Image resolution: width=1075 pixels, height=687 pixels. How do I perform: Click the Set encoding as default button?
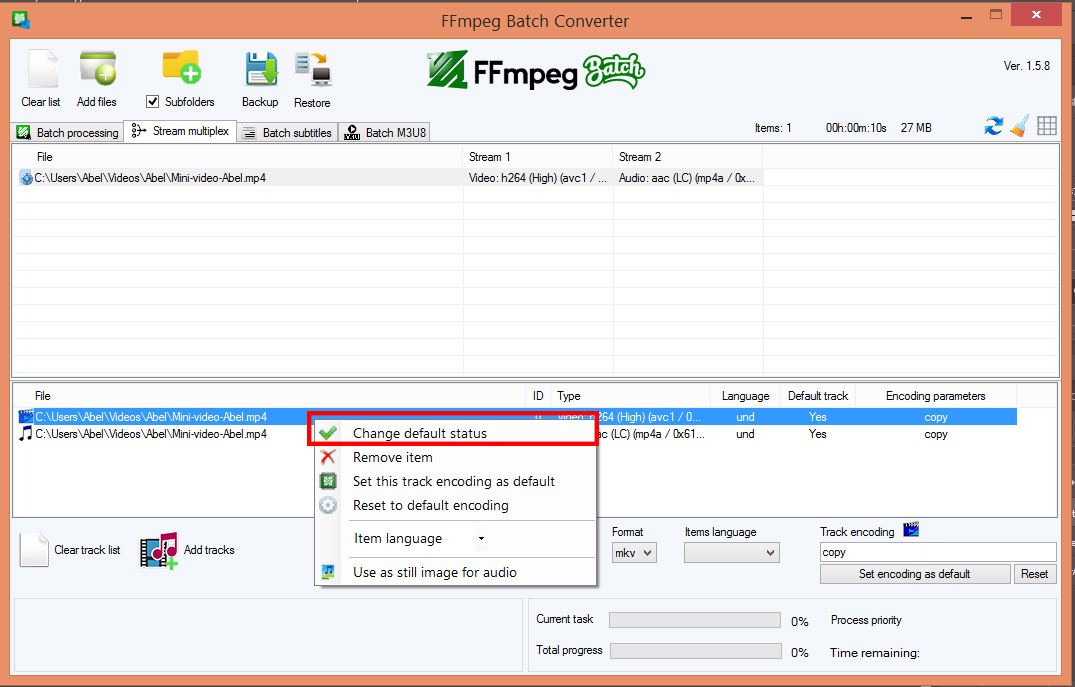915,574
